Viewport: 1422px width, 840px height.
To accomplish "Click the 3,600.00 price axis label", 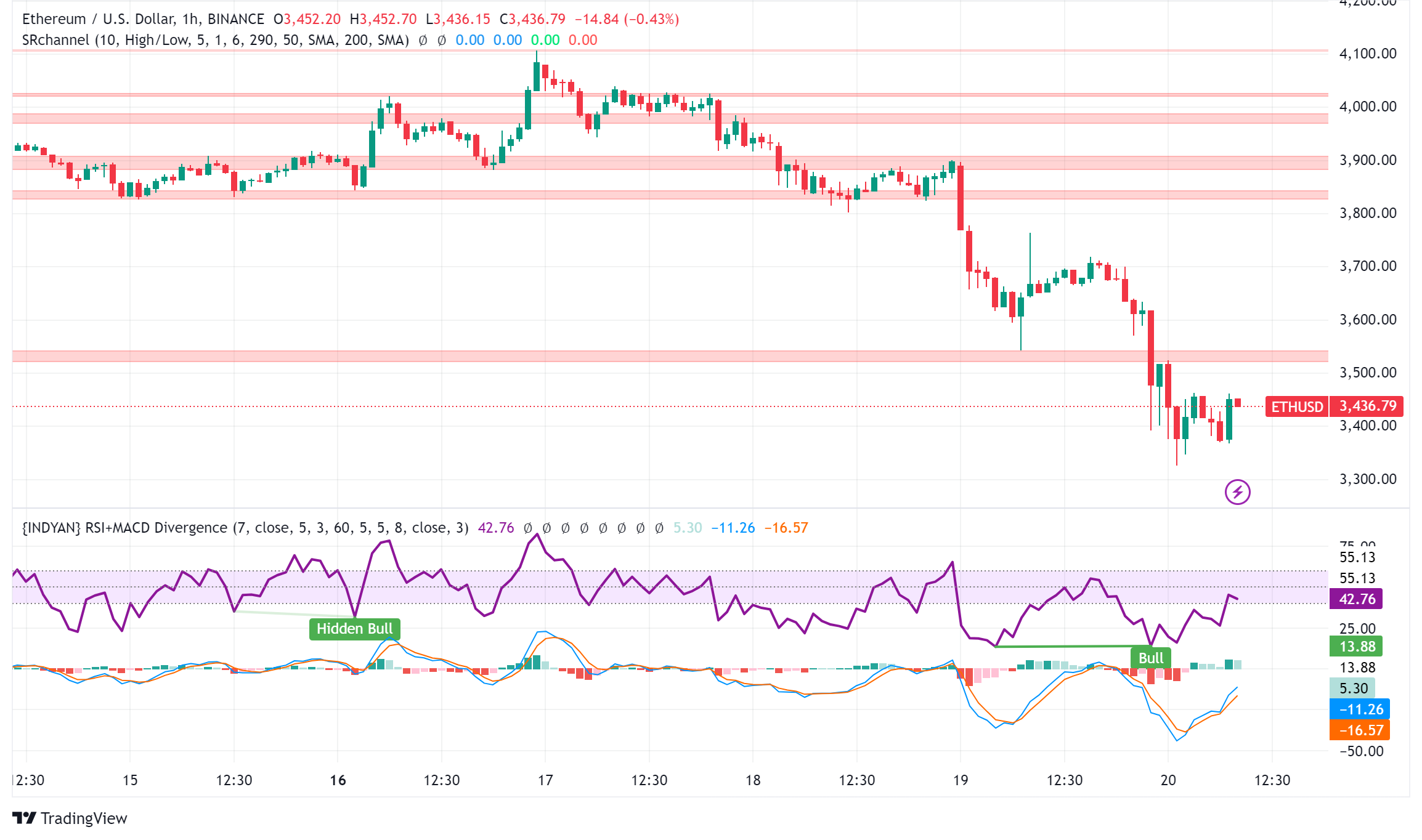I will (1367, 320).
